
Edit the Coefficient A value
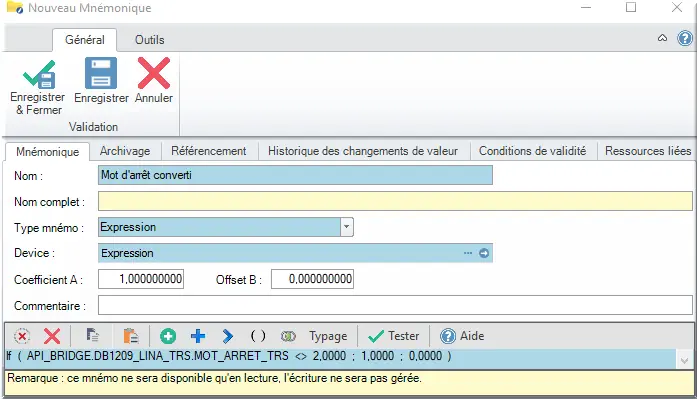(x=141, y=279)
